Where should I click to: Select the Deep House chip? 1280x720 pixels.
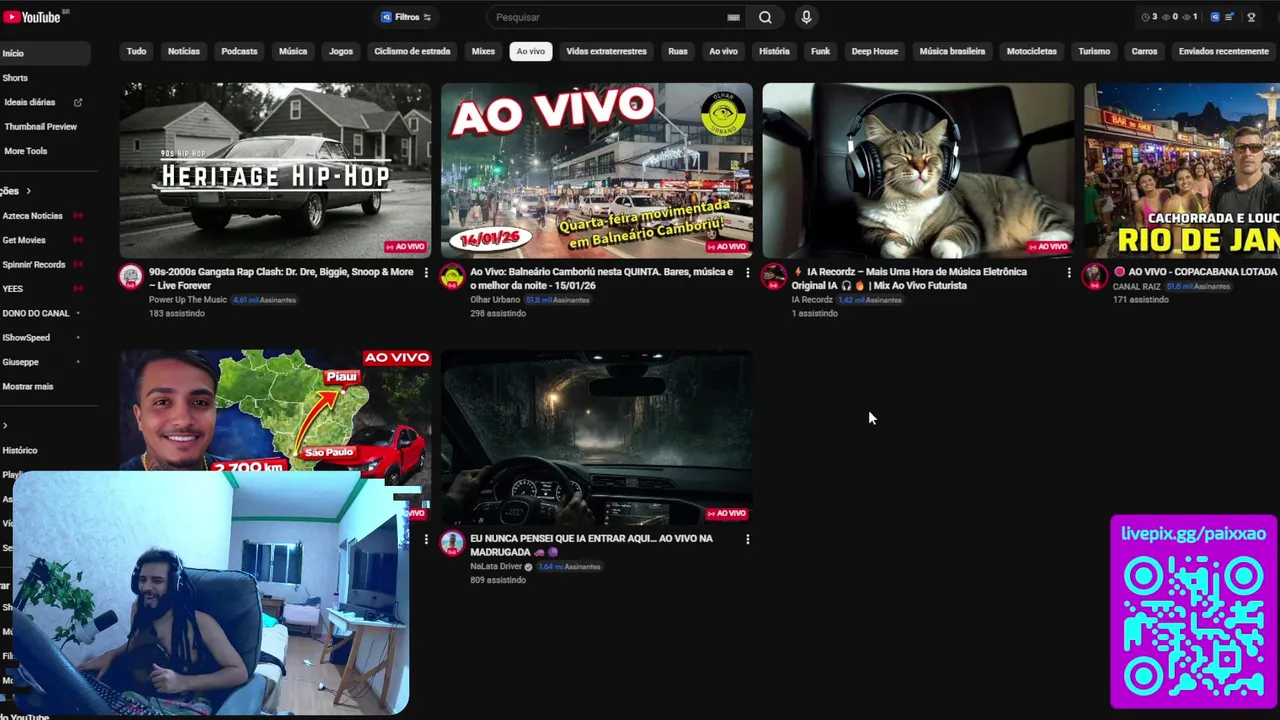(875, 51)
